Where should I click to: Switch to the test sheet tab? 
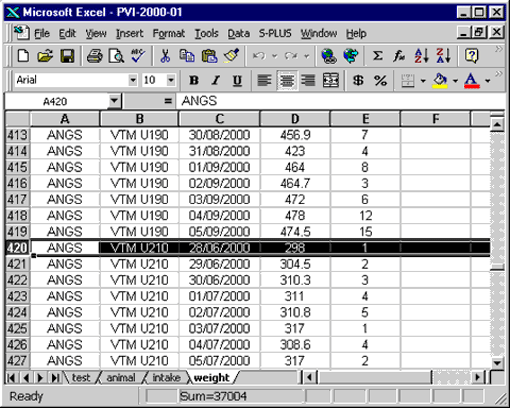click(x=81, y=377)
